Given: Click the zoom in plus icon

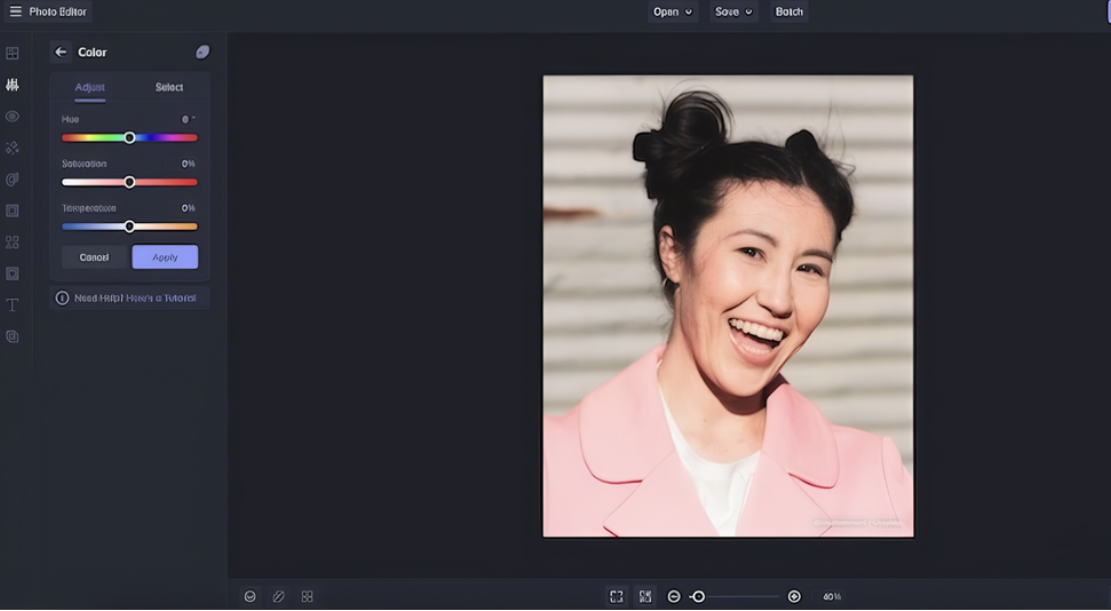Looking at the screenshot, I should point(794,597).
